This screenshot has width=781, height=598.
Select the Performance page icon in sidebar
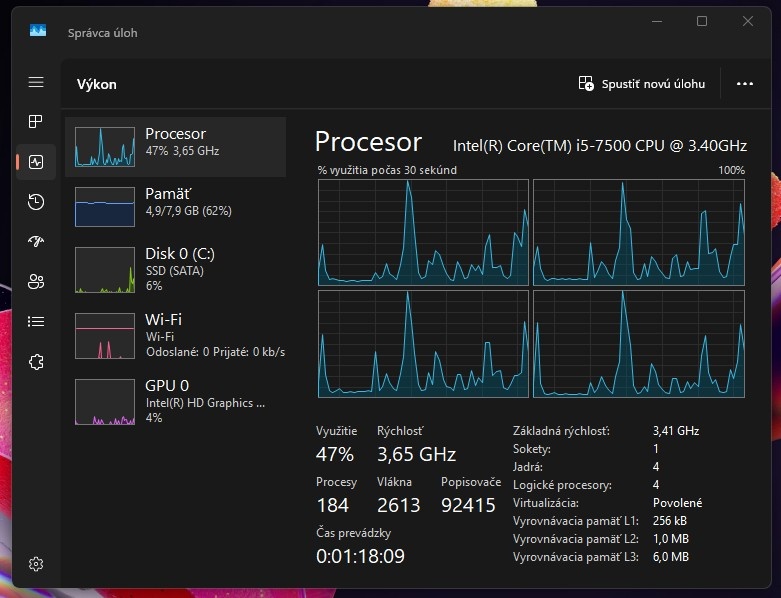(36, 162)
